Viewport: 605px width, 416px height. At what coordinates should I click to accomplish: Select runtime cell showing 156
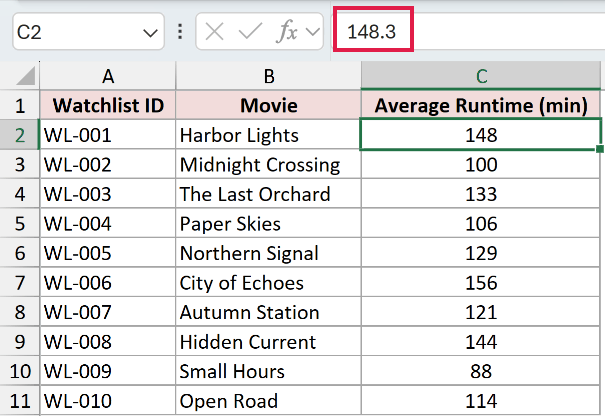tap(481, 282)
